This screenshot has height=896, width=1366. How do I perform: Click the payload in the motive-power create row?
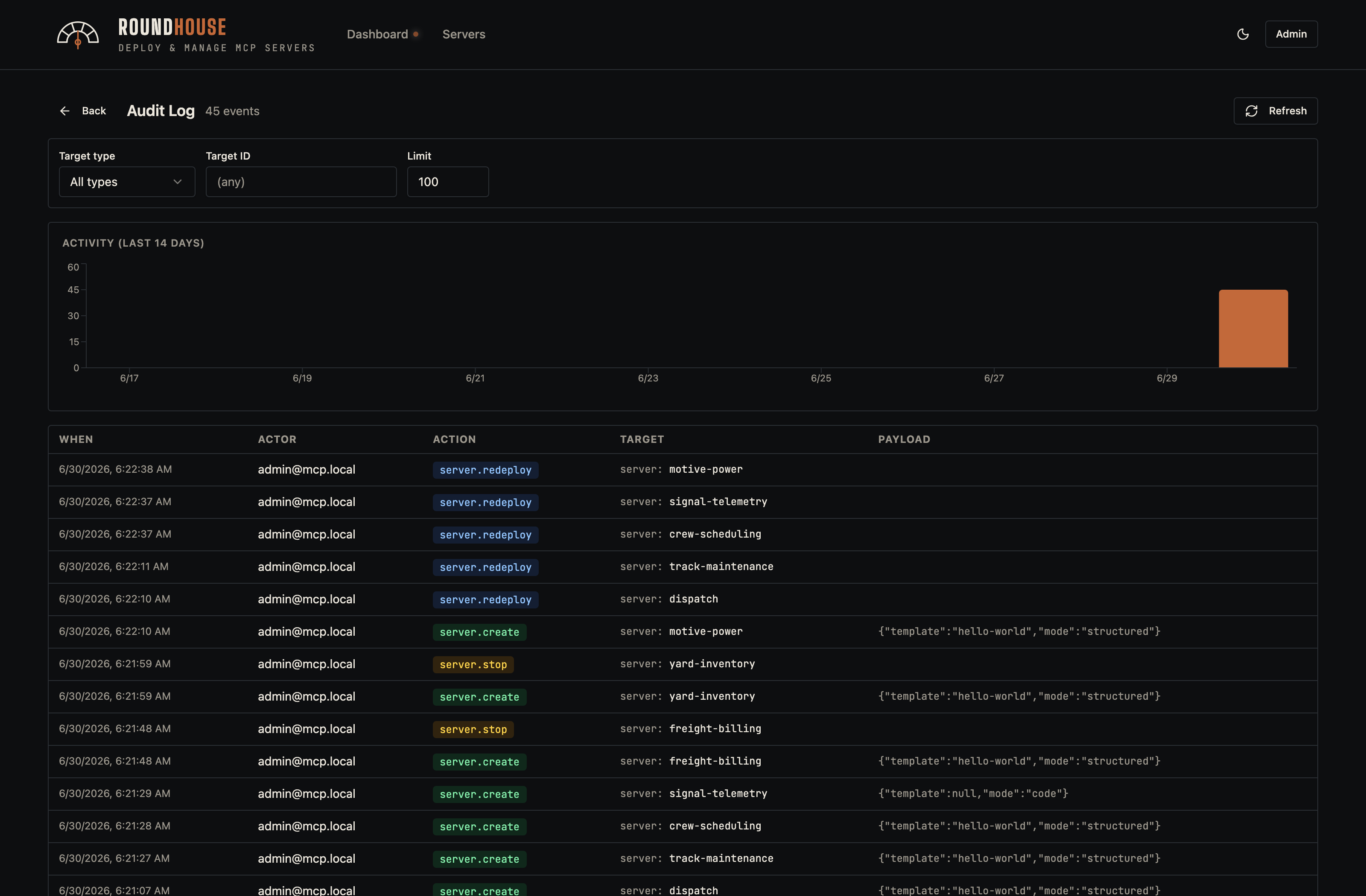(x=1019, y=631)
